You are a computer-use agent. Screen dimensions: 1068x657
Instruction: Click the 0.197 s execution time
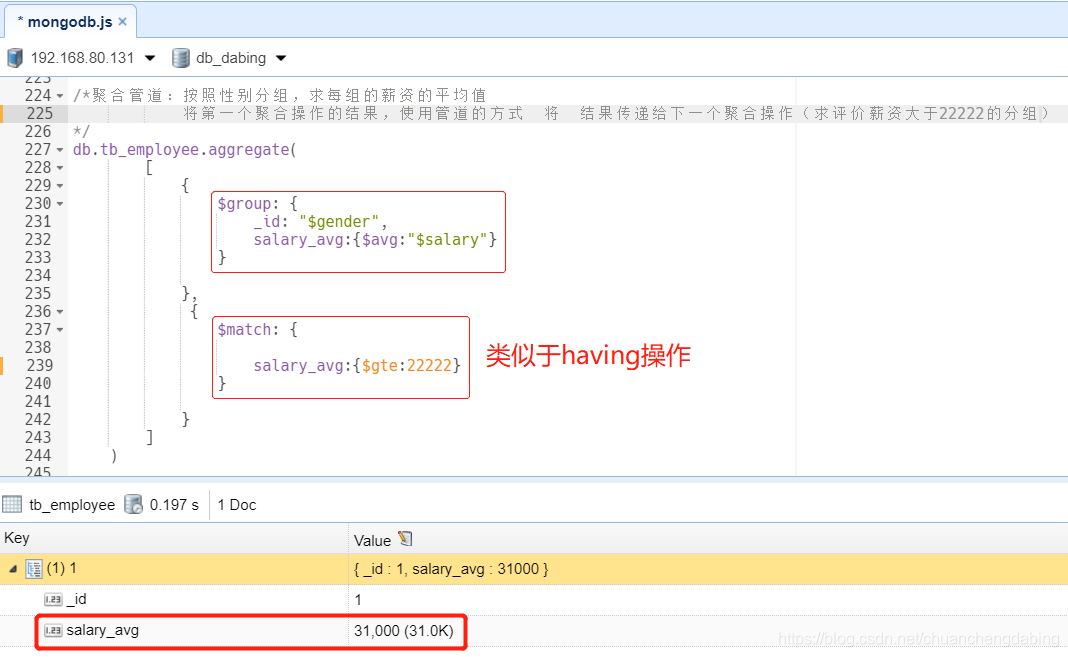[174, 505]
